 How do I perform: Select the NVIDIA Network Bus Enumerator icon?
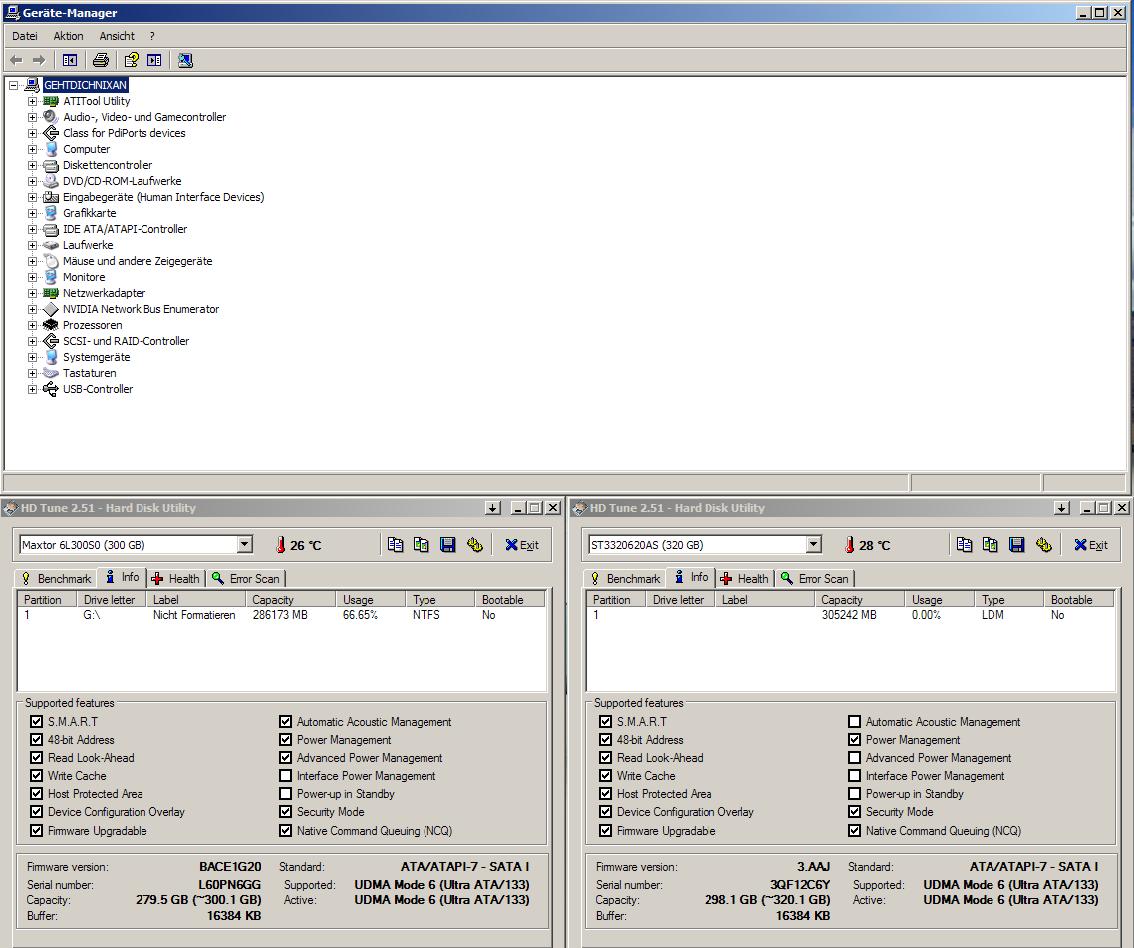51,309
